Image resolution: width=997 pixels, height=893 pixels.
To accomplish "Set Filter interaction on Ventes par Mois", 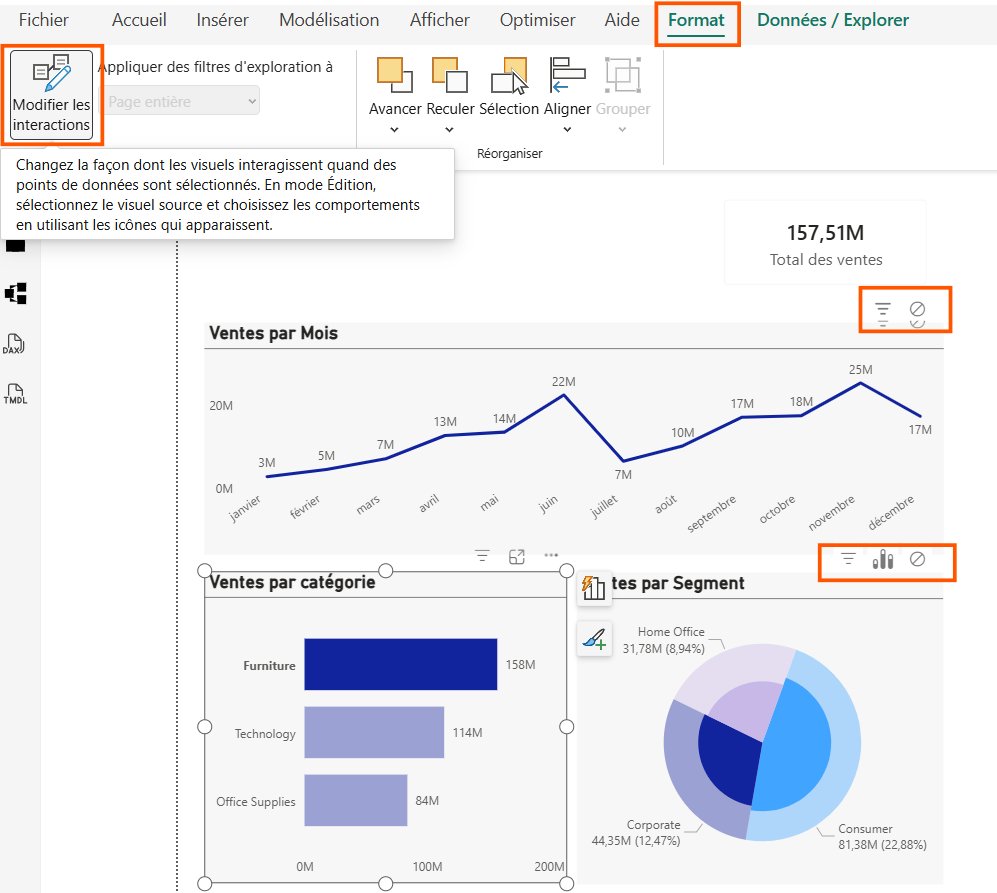I will pos(883,310).
